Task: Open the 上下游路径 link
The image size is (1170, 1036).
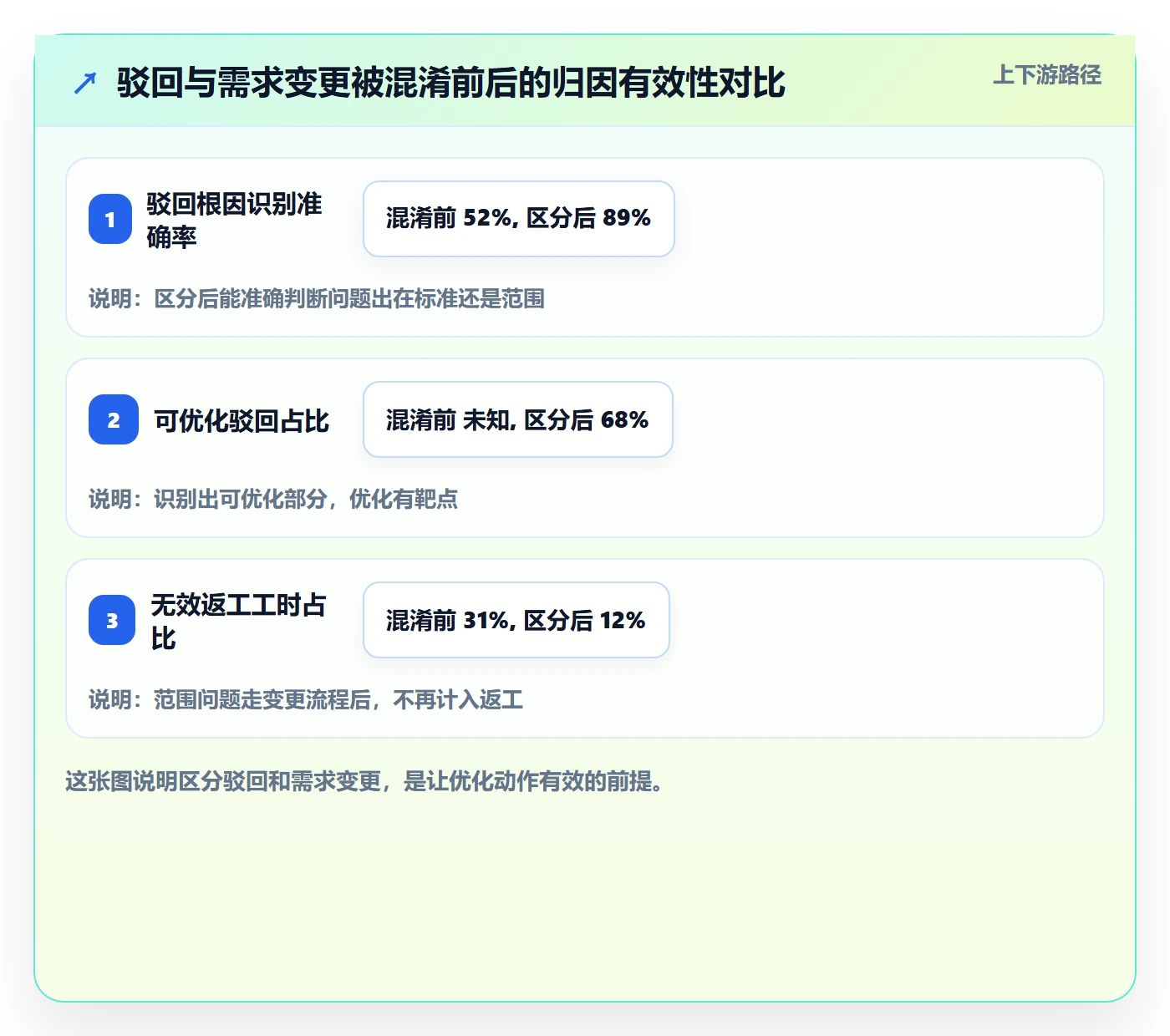Action: [1047, 75]
